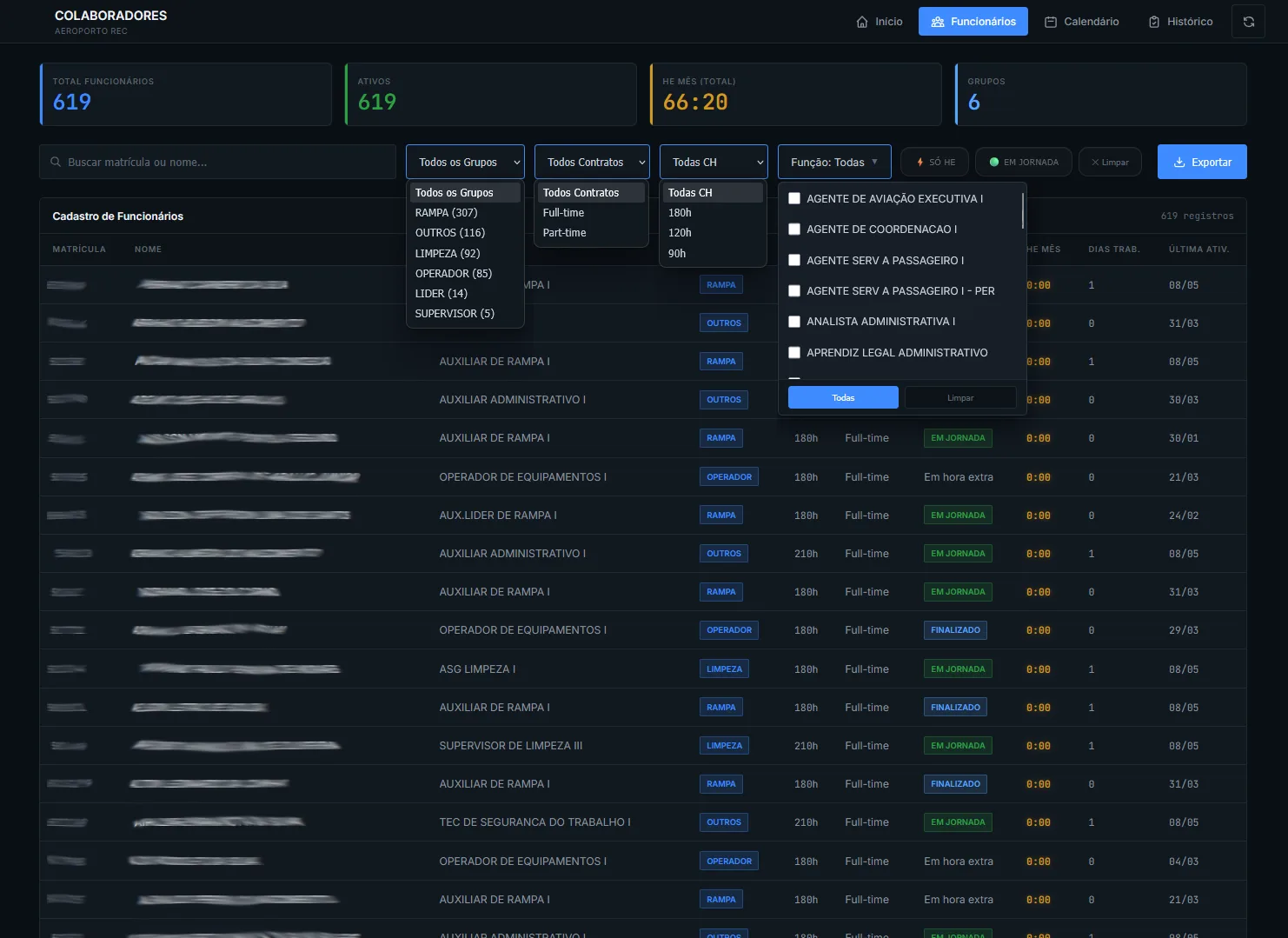1288x938 pixels.
Task: Click the download icon on Exportar
Action: coord(1179,162)
